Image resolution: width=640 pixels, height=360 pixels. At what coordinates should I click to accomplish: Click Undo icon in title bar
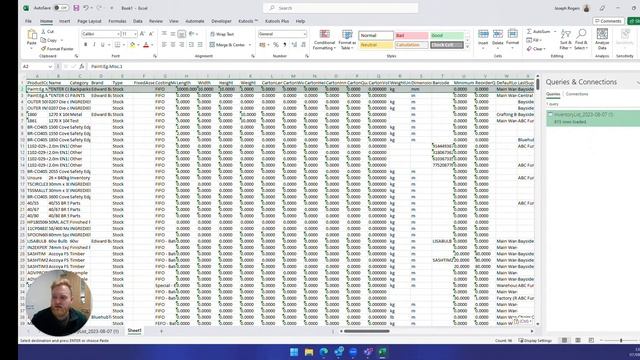(x=86, y=8)
